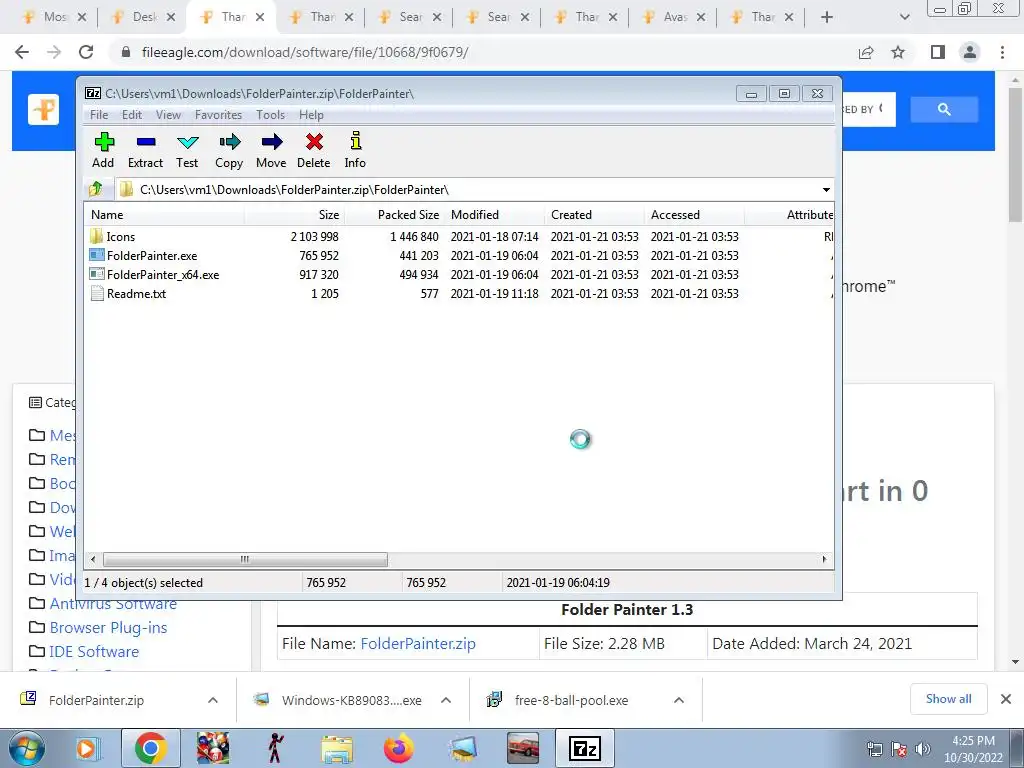The width and height of the screenshot is (1024, 768).
Task: Click the volume icon in system tray
Action: click(923, 749)
